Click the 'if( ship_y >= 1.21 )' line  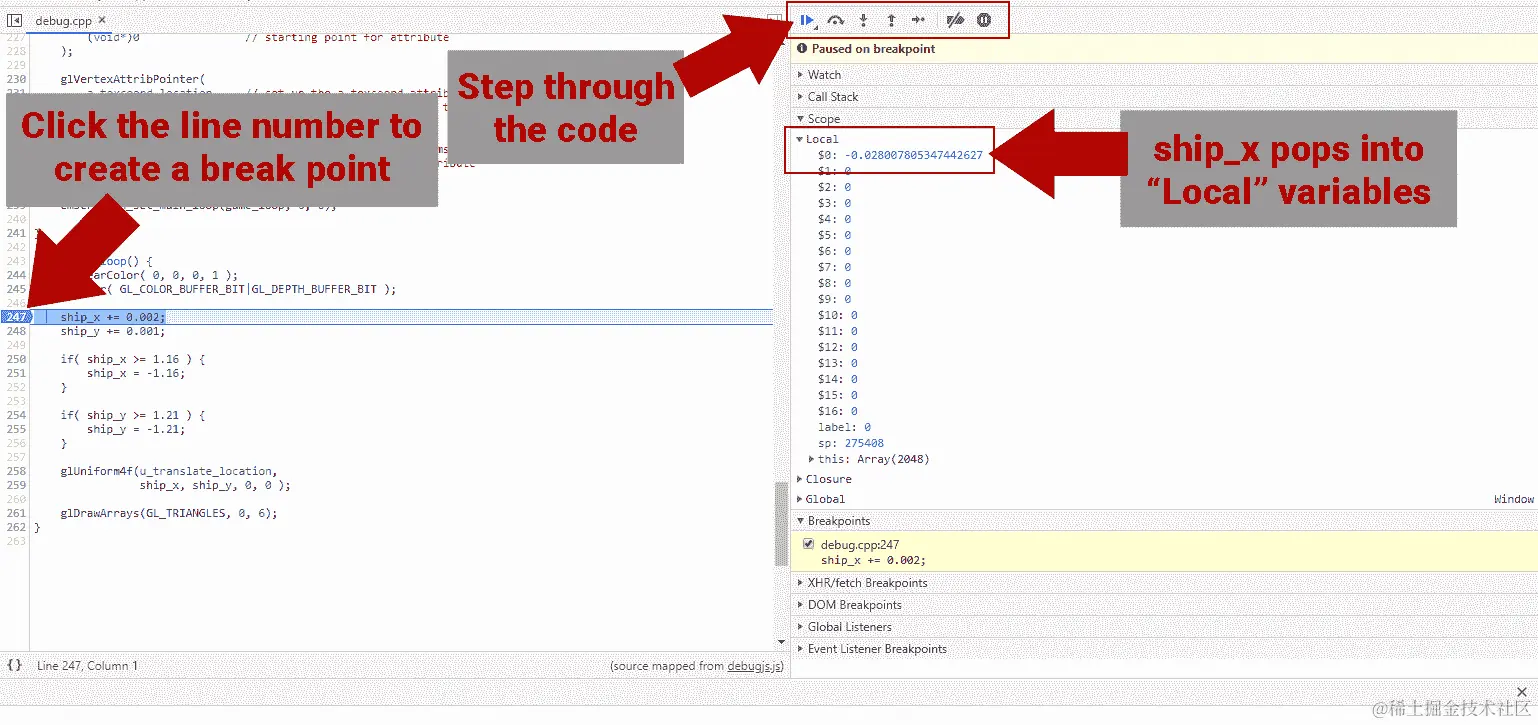pos(133,415)
